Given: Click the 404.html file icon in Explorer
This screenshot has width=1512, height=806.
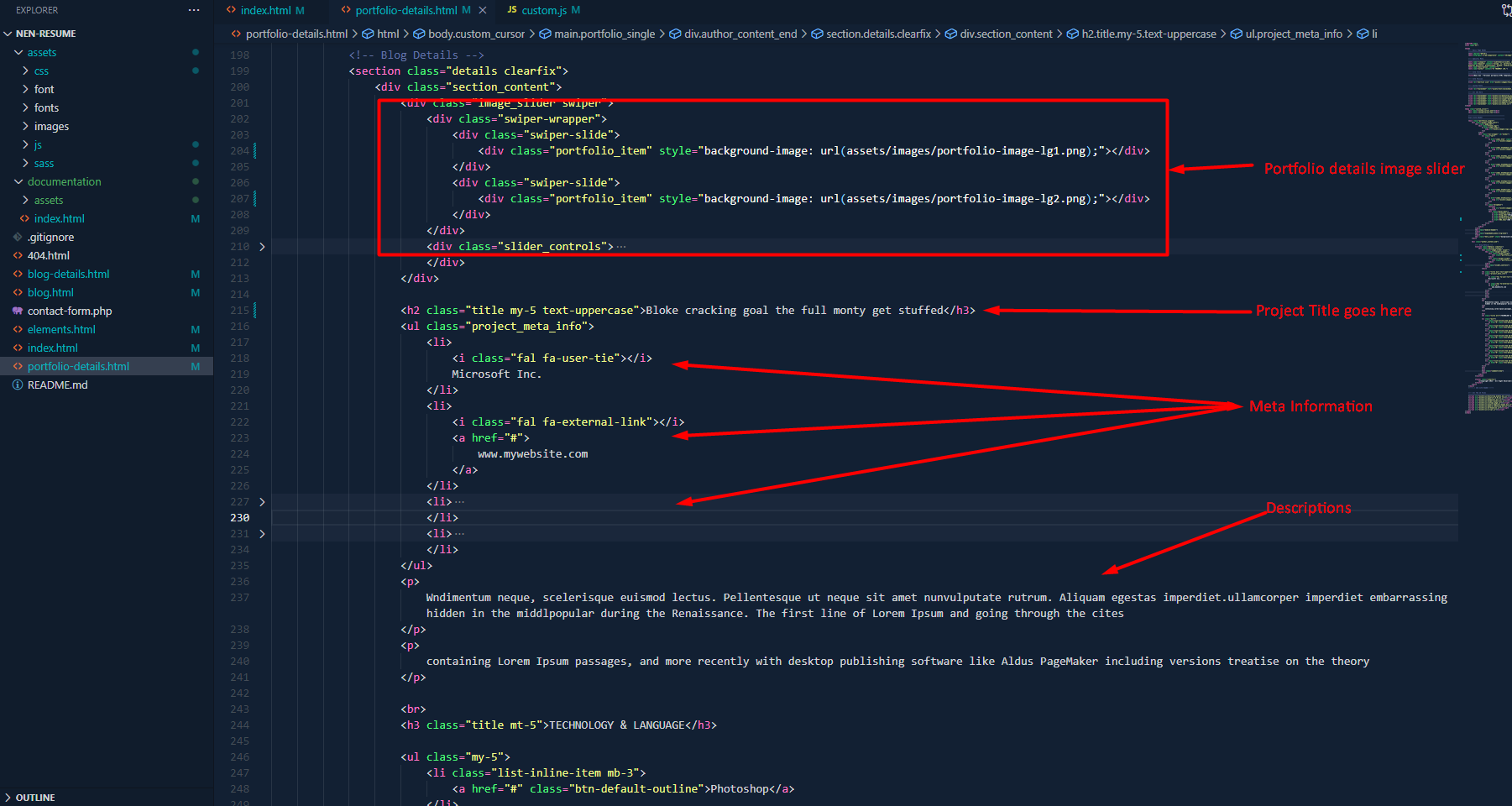Looking at the screenshot, I should (x=18, y=255).
